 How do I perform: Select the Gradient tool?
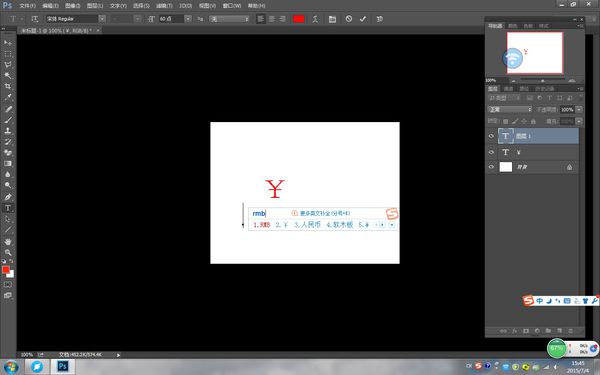[x=8, y=163]
